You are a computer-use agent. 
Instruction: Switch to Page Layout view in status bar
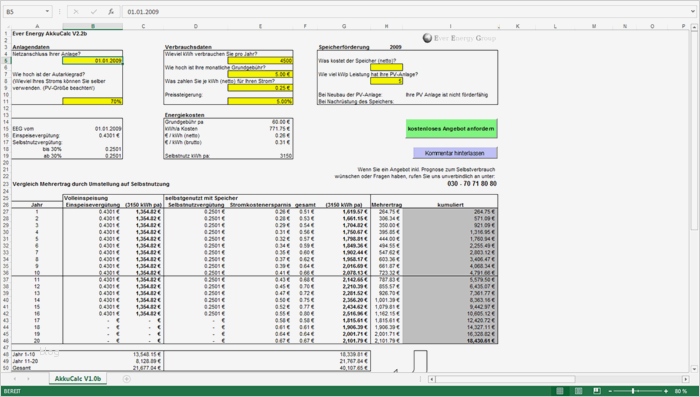click(578, 391)
